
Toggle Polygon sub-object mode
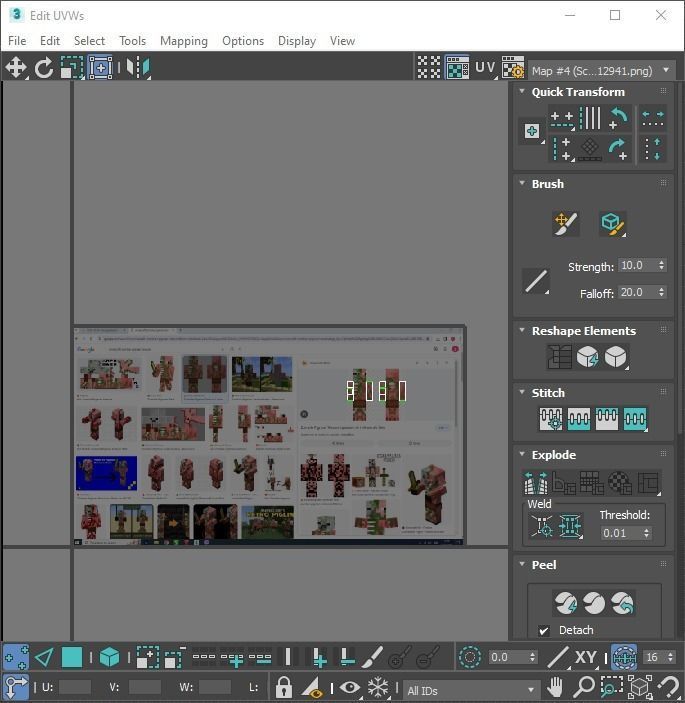coord(72,657)
